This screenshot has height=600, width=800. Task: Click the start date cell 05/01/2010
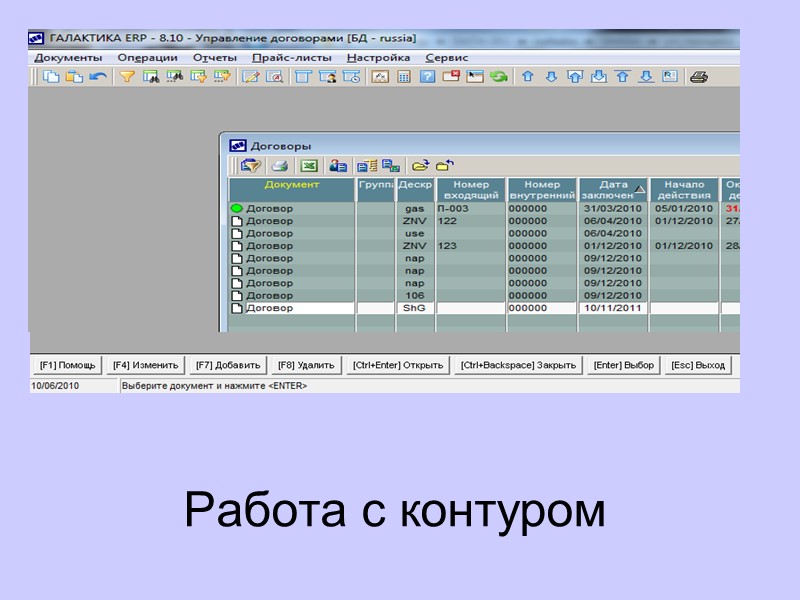point(684,208)
